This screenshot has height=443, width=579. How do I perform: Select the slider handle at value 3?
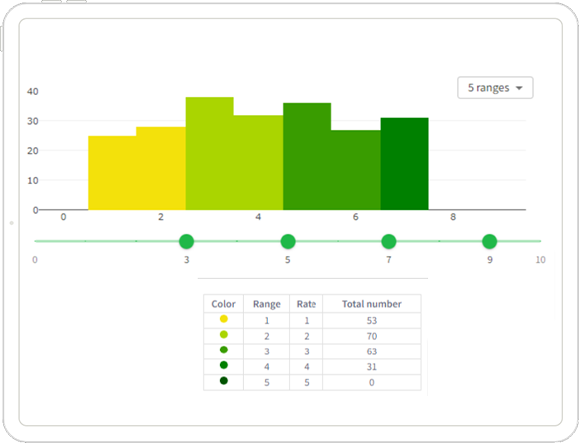coord(186,241)
